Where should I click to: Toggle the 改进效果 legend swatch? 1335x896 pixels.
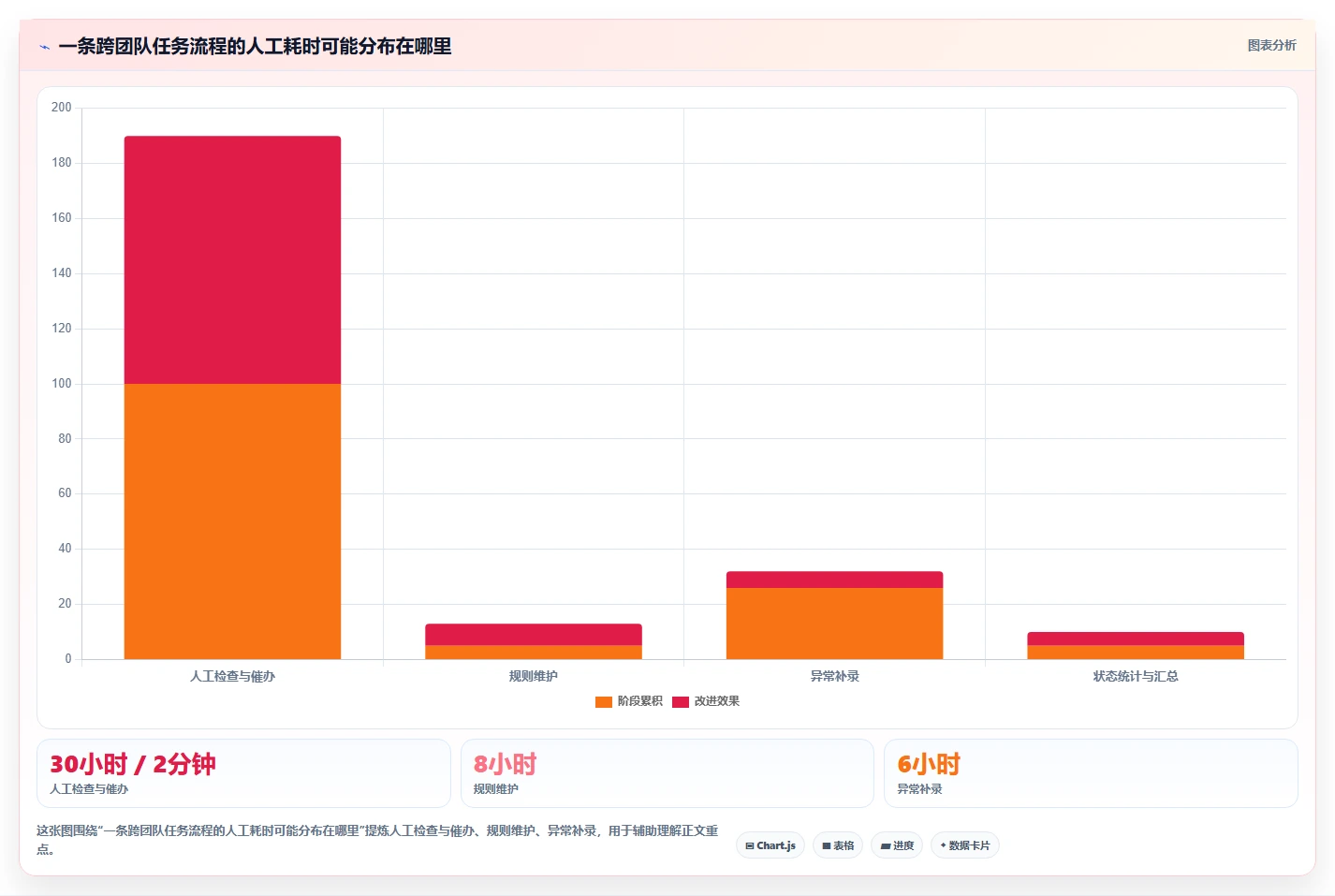[x=681, y=701]
